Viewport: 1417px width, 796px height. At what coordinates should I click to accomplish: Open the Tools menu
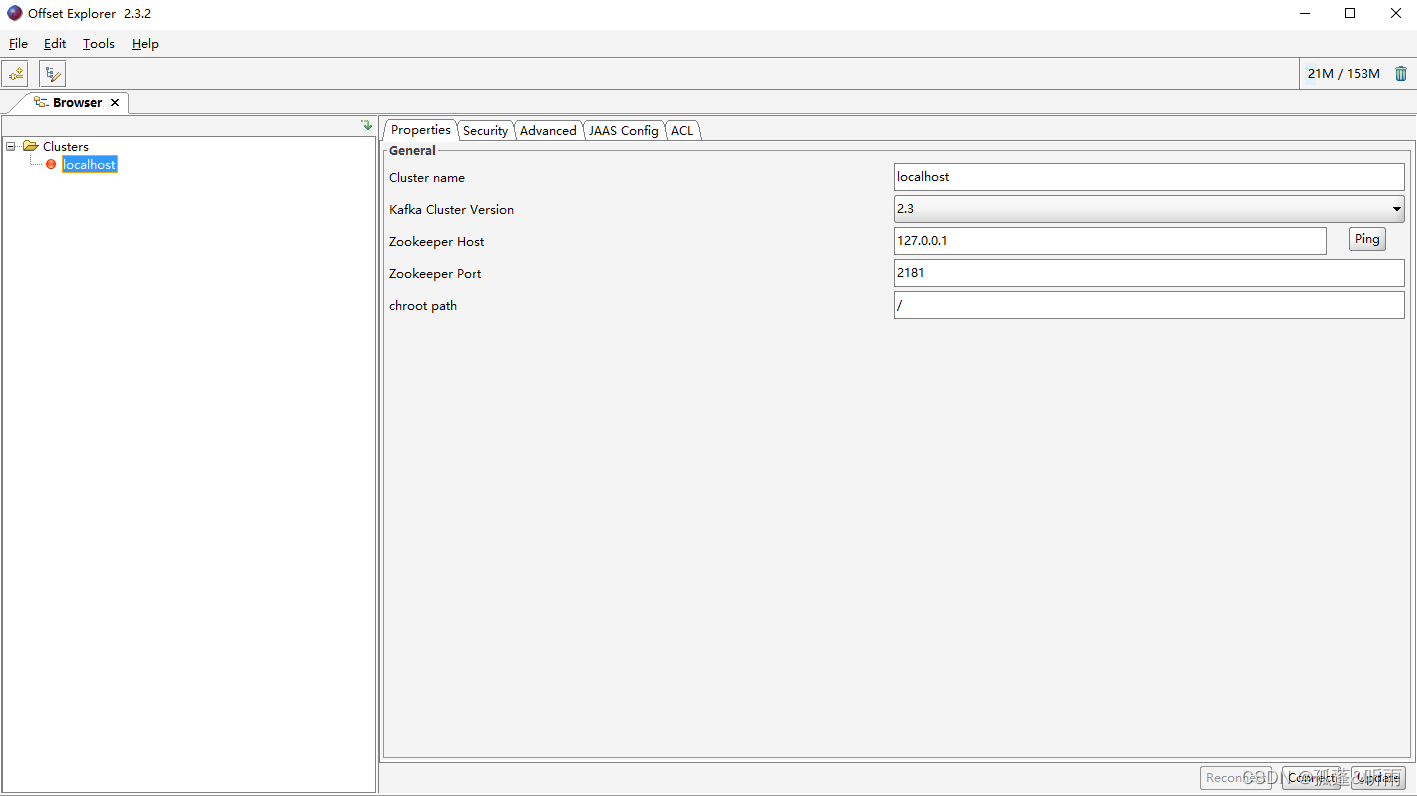point(99,44)
